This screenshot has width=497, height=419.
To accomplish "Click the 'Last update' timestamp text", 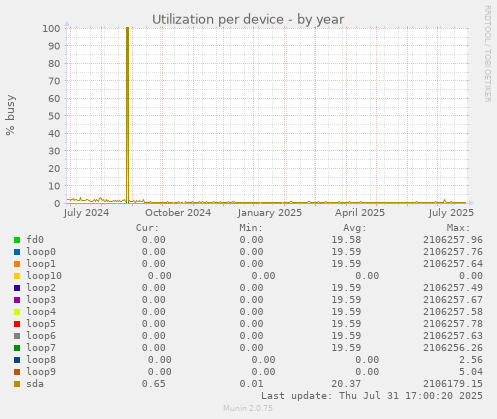I will click(372, 396).
